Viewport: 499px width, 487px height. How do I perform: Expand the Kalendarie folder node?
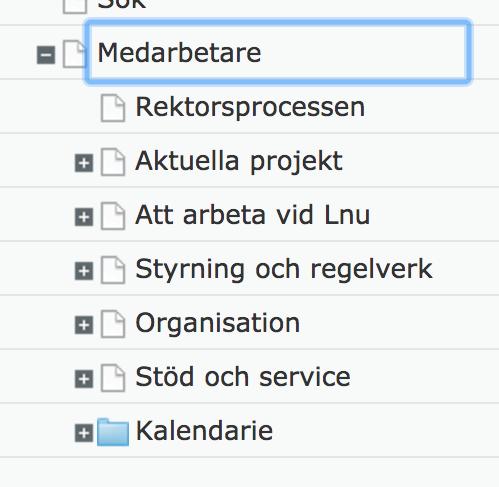[x=84, y=433]
